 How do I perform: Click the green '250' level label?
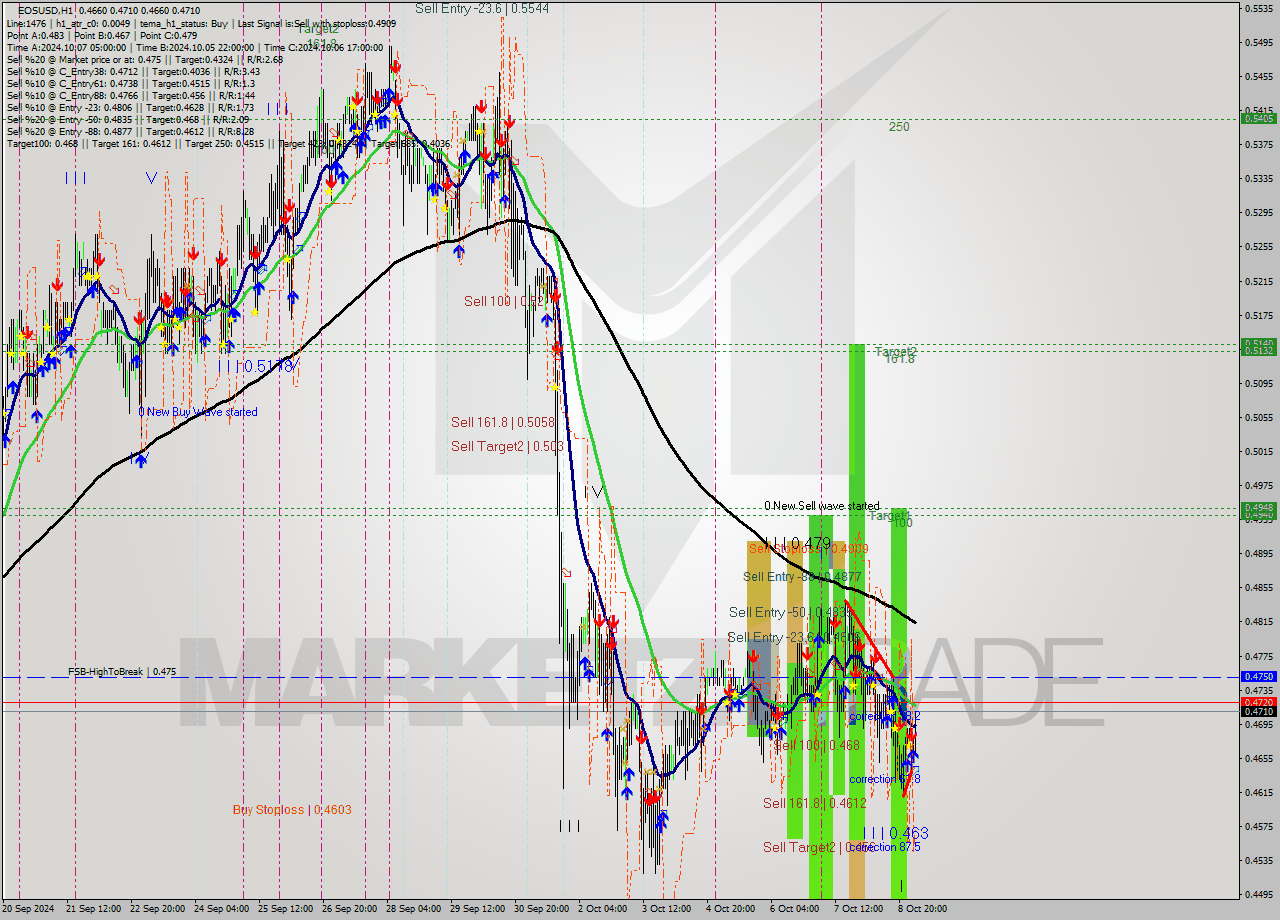(899, 127)
